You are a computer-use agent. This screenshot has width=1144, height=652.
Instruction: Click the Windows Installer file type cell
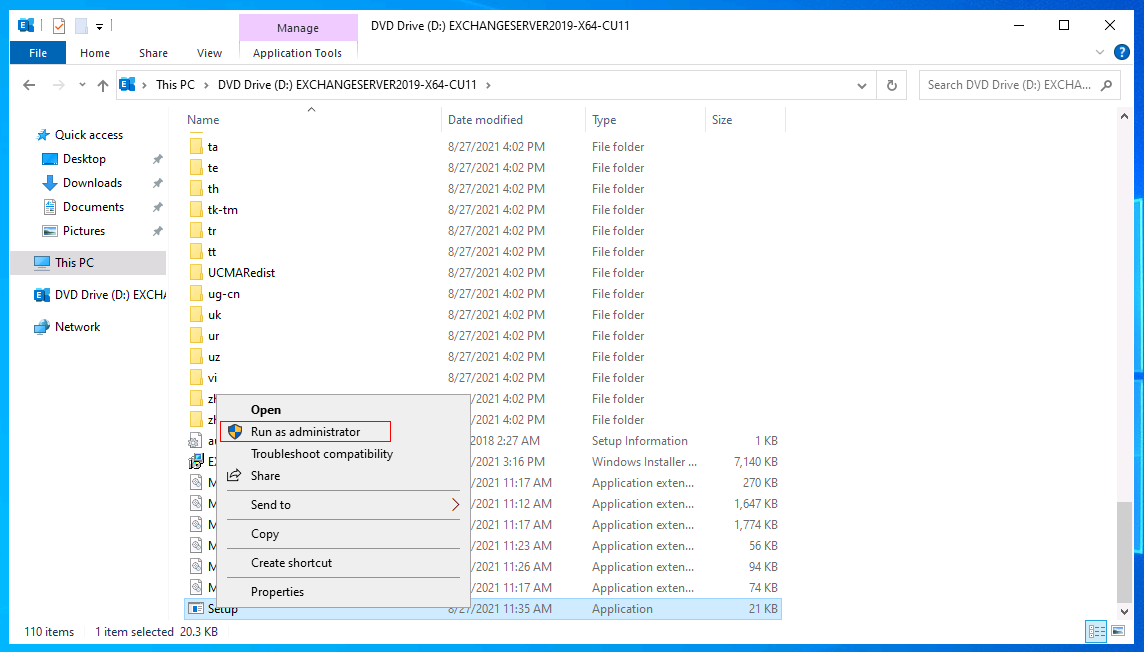coord(644,462)
